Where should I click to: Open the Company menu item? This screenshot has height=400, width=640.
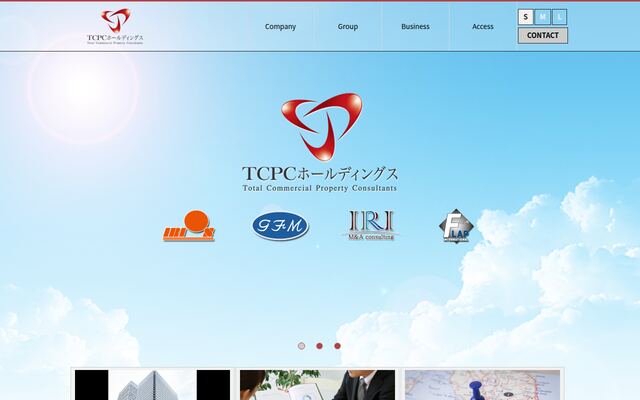pos(280,27)
